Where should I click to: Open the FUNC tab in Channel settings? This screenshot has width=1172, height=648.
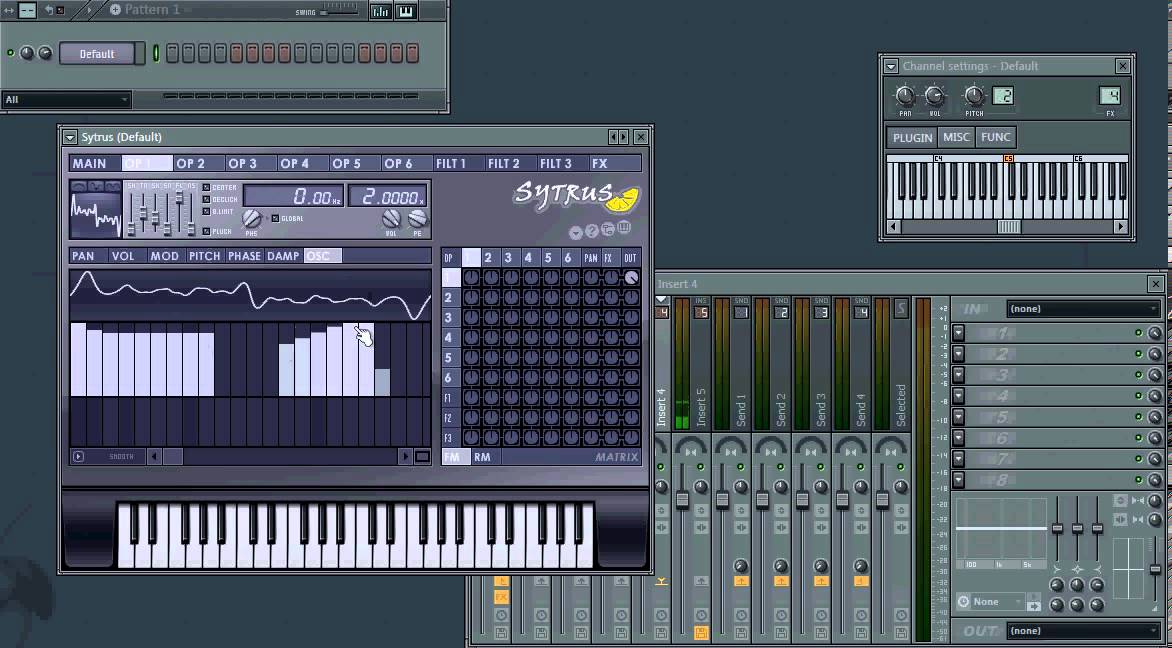[x=996, y=138]
